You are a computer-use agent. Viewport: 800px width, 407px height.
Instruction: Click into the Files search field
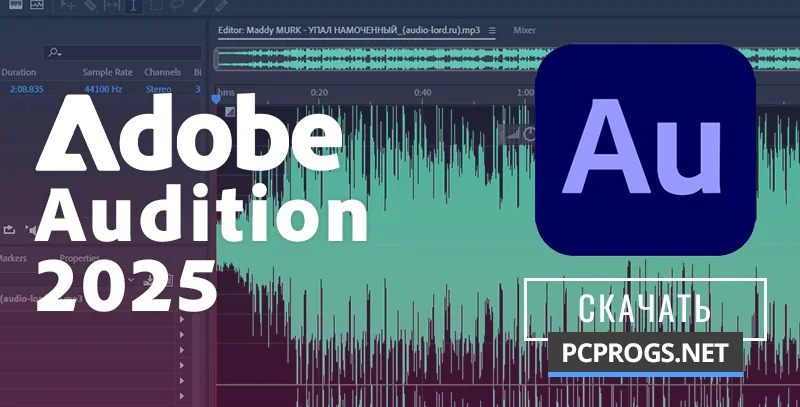[123, 52]
